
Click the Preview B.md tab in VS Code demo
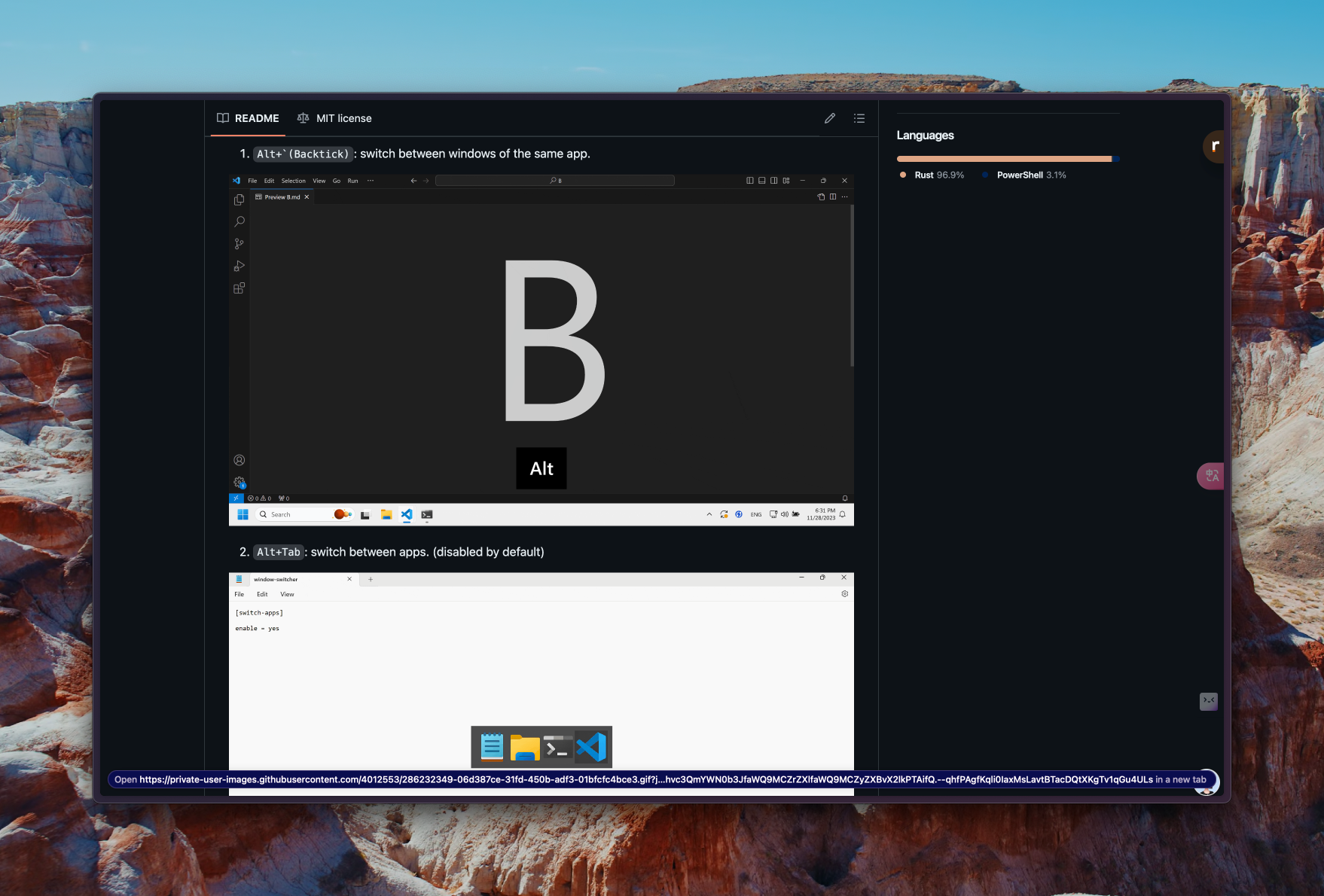coord(282,197)
